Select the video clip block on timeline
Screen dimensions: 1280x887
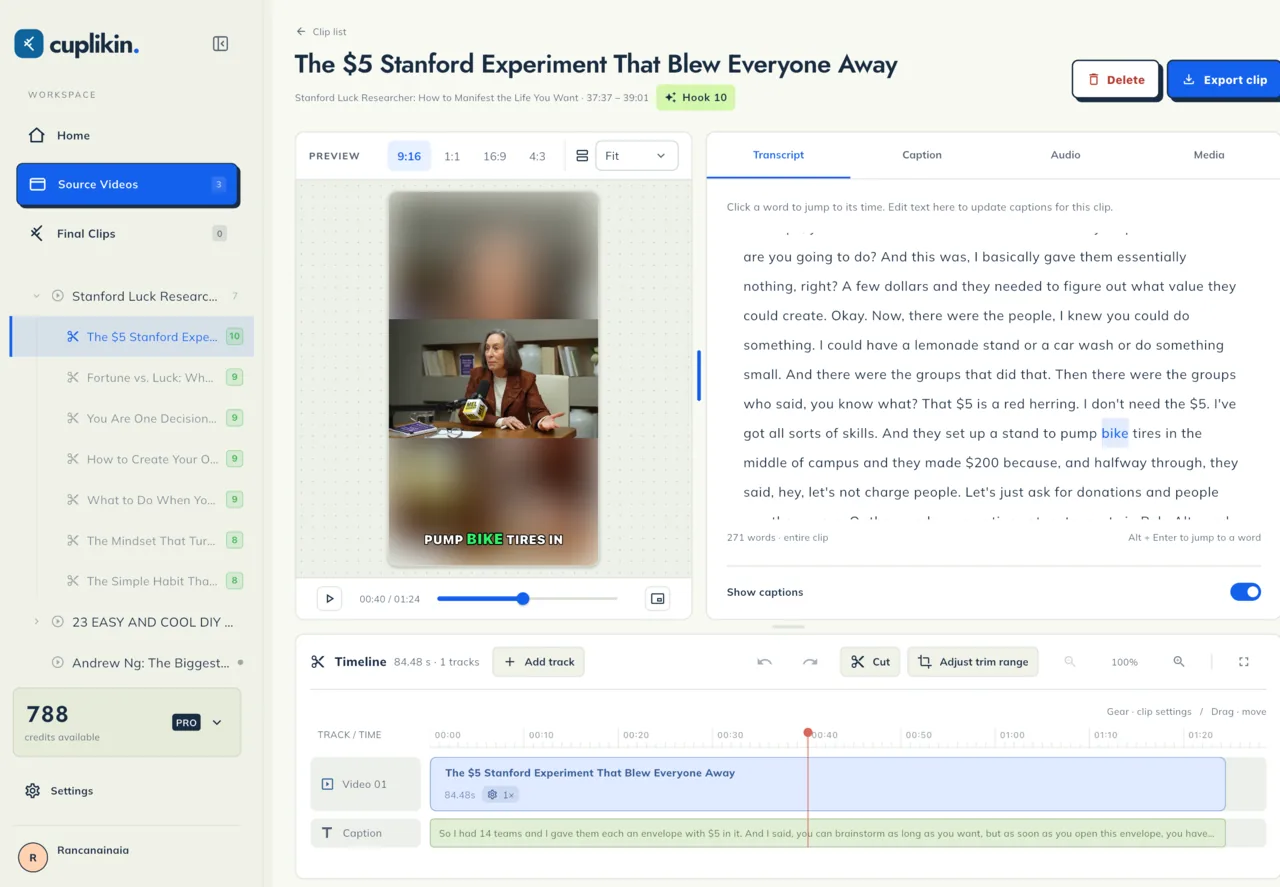[828, 784]
